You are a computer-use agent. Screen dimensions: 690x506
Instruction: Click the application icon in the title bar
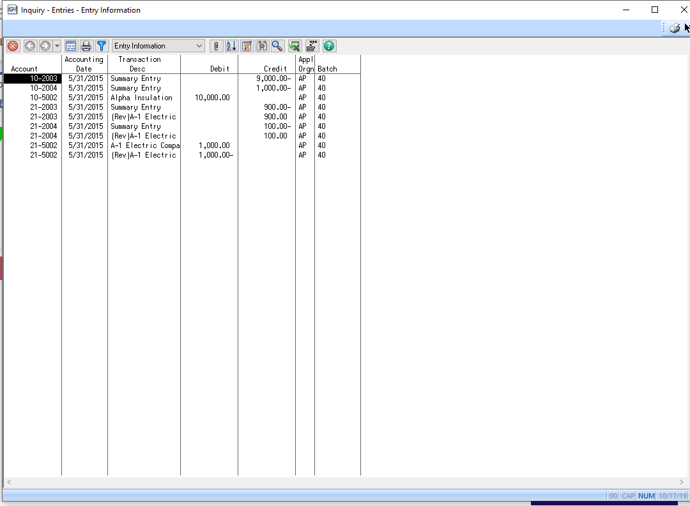tap(12, 9)
